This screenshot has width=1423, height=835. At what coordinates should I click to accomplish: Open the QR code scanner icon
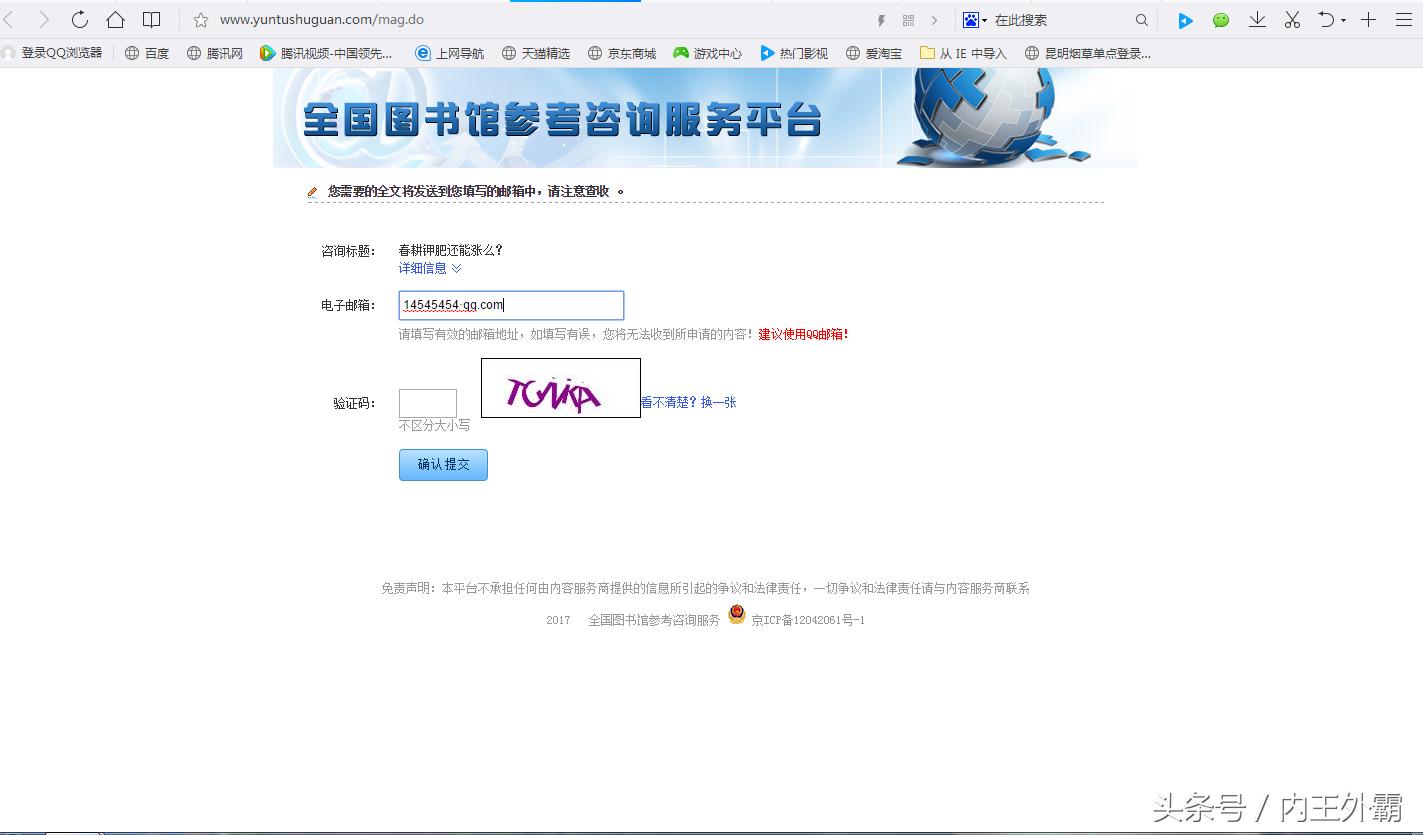[x=908, y=19]
